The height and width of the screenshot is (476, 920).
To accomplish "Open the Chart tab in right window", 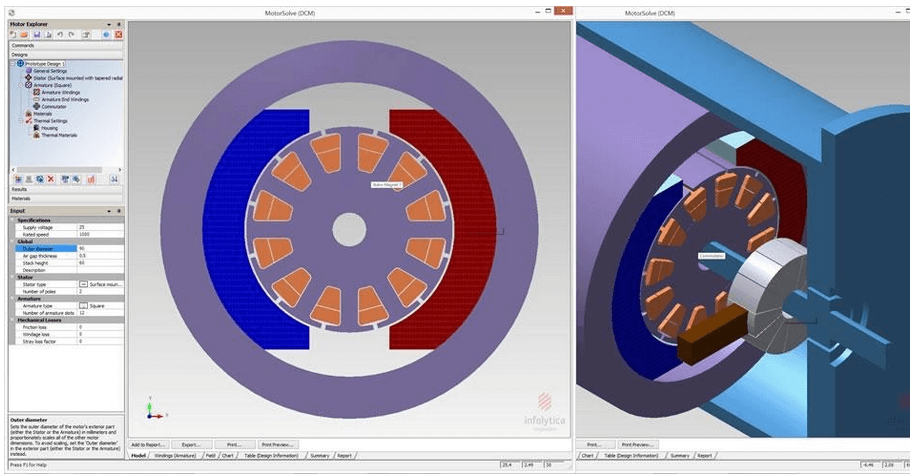I will click(587, 455).
